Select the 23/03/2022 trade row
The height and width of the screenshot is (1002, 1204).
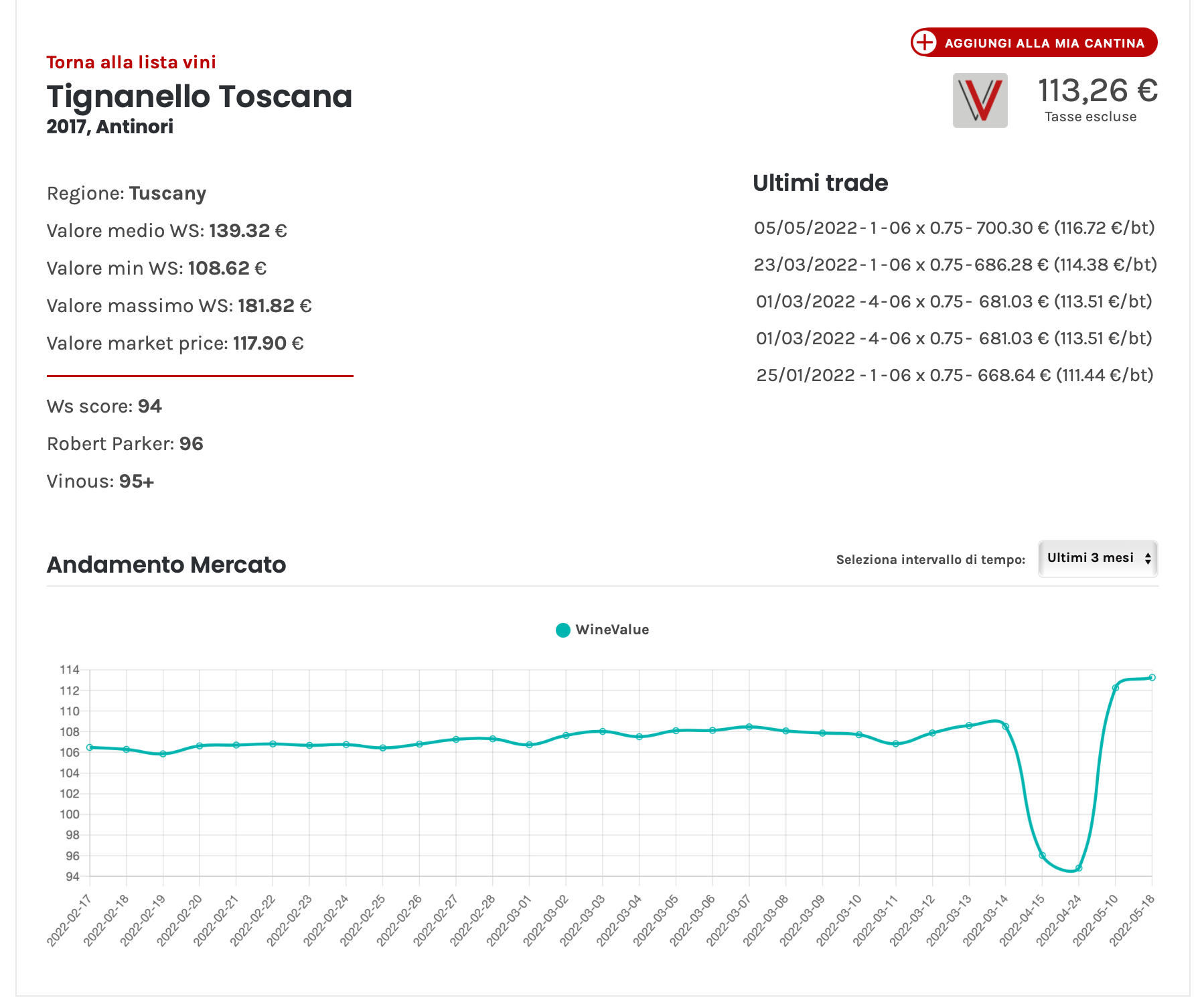(x=956, y=265)
